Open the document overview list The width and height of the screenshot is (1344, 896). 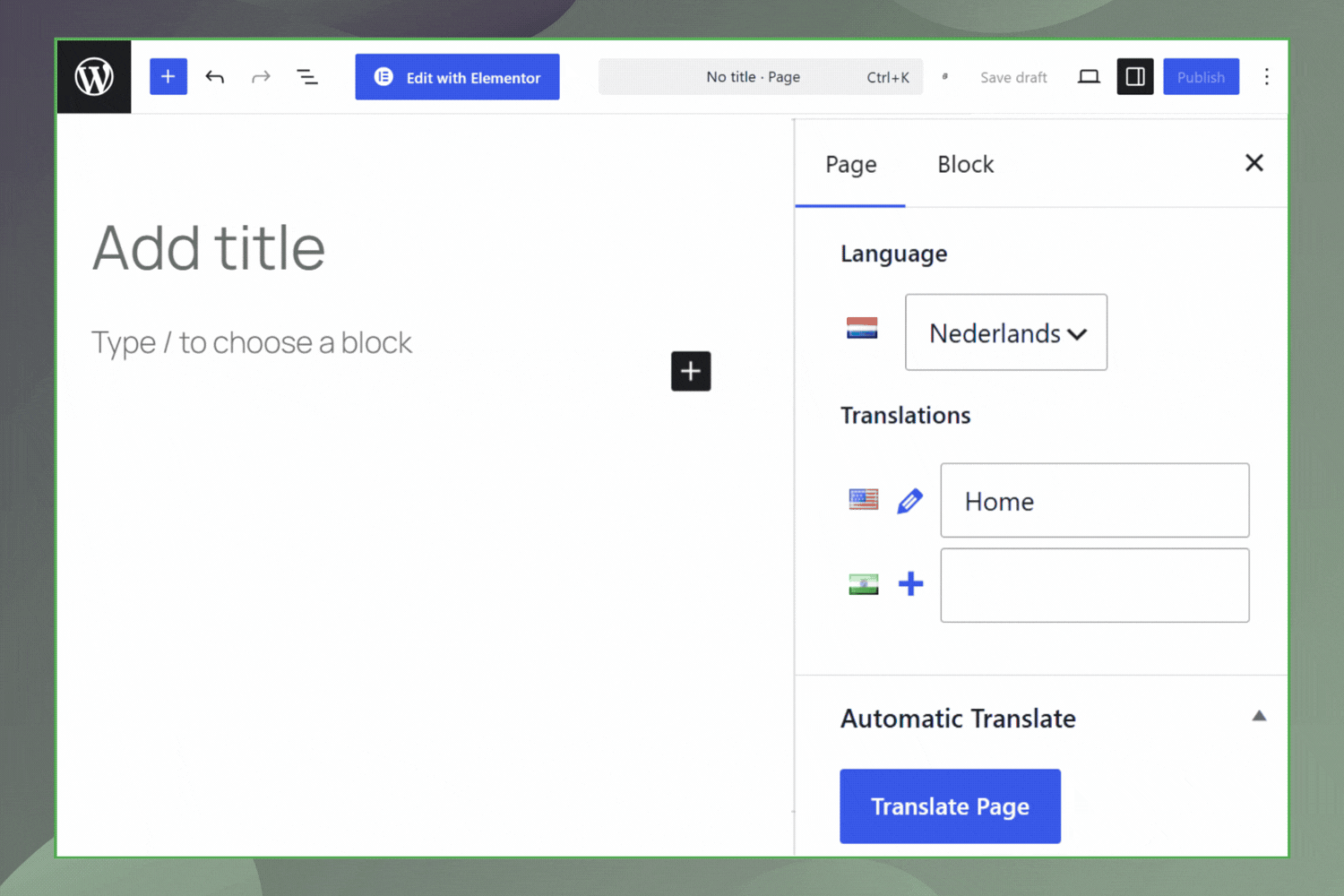click(307, 77)
